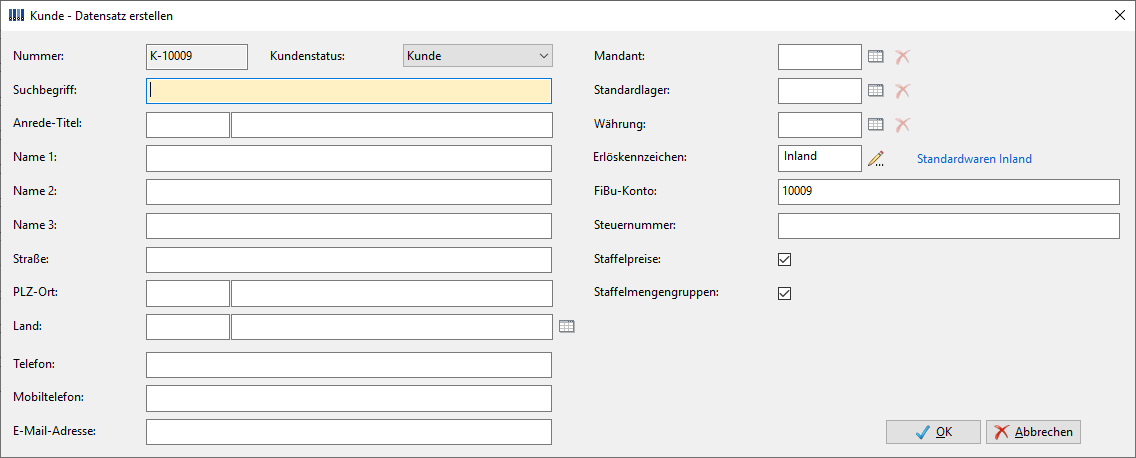Click into the Name 1 field
This screenshot has height=458, width=1136.
[x=349, y=158]
